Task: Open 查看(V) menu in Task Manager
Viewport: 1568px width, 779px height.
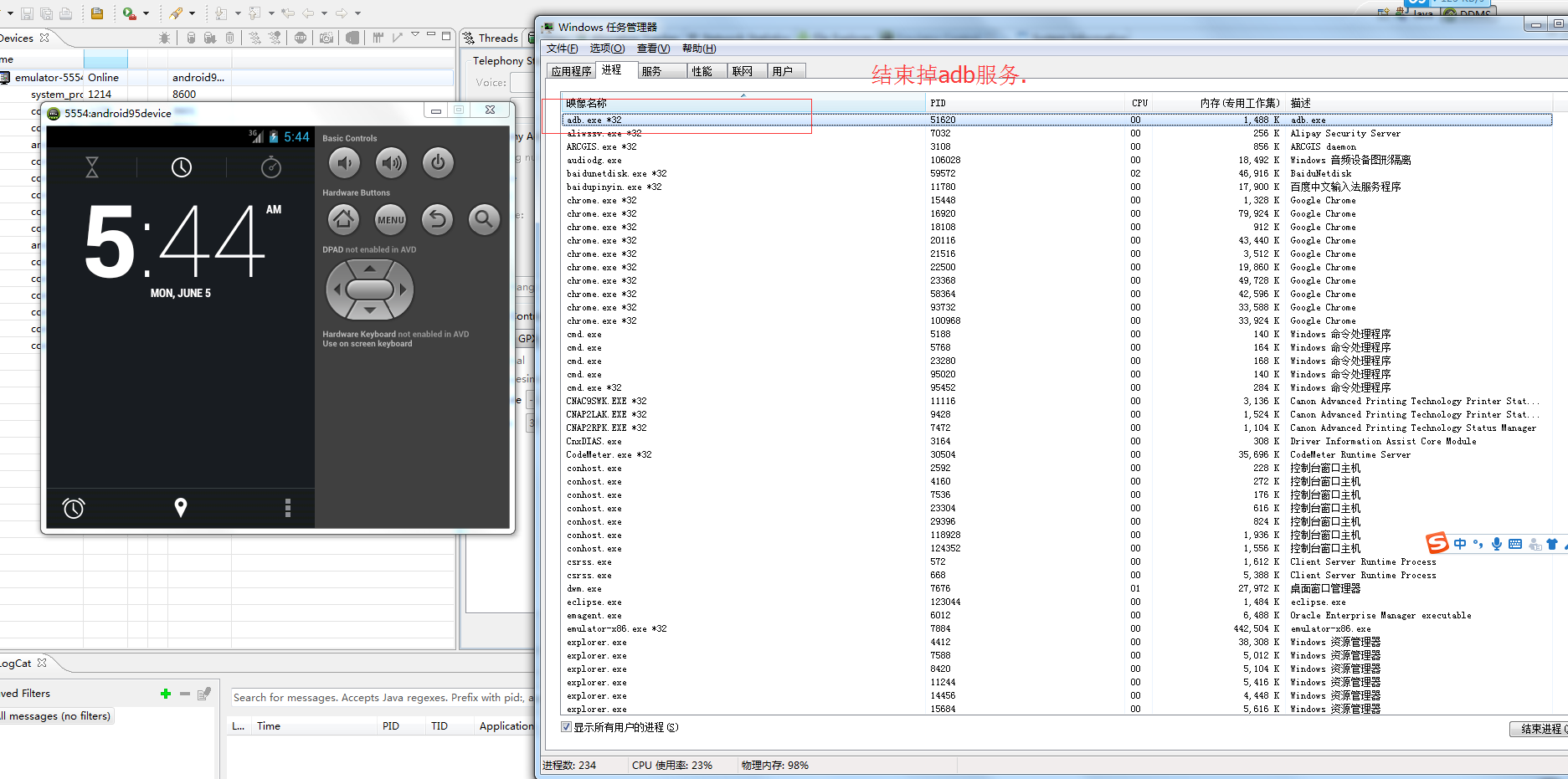Action: coord(653,49)
